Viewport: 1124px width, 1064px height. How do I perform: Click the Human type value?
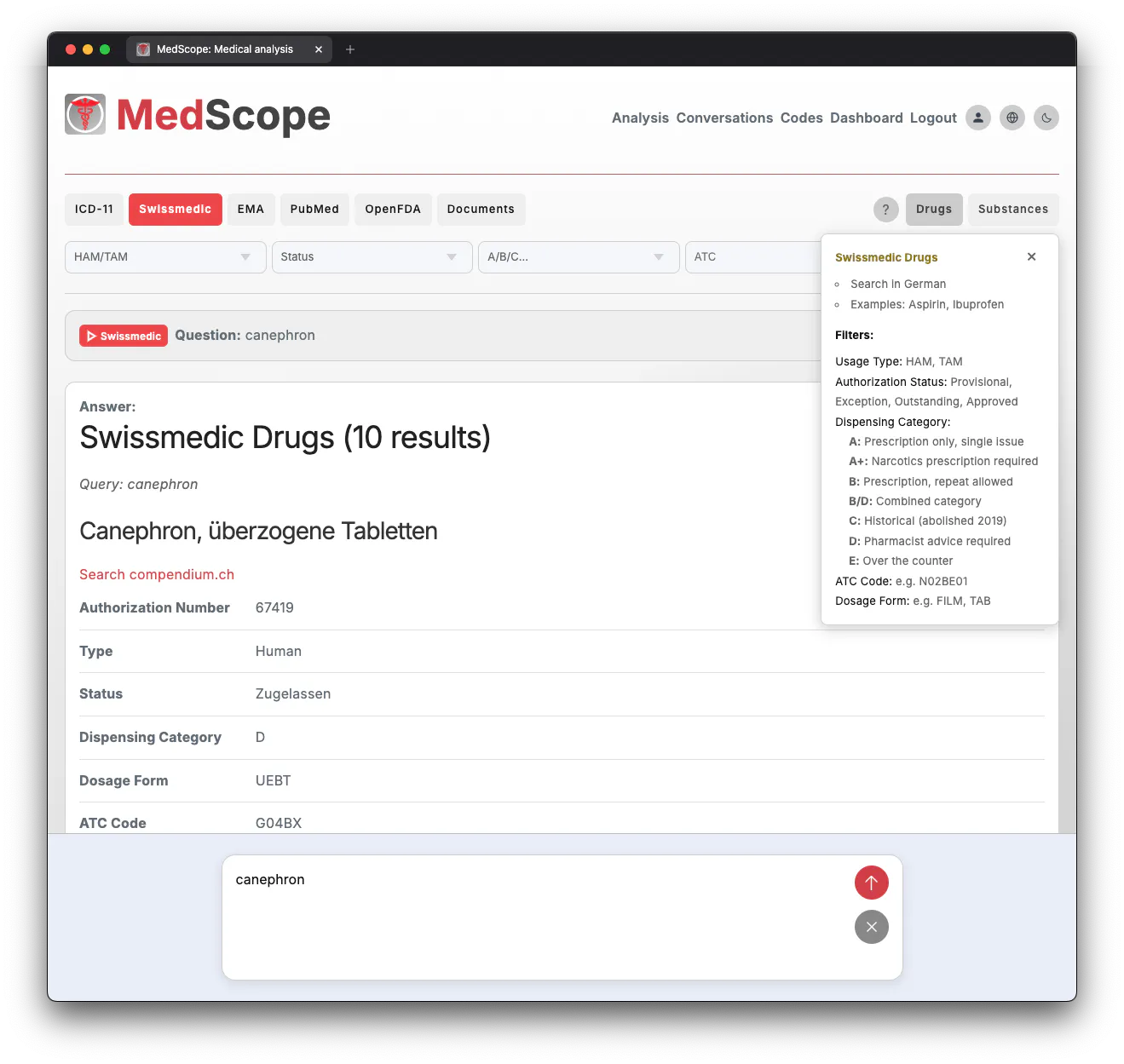click(279, 652)
